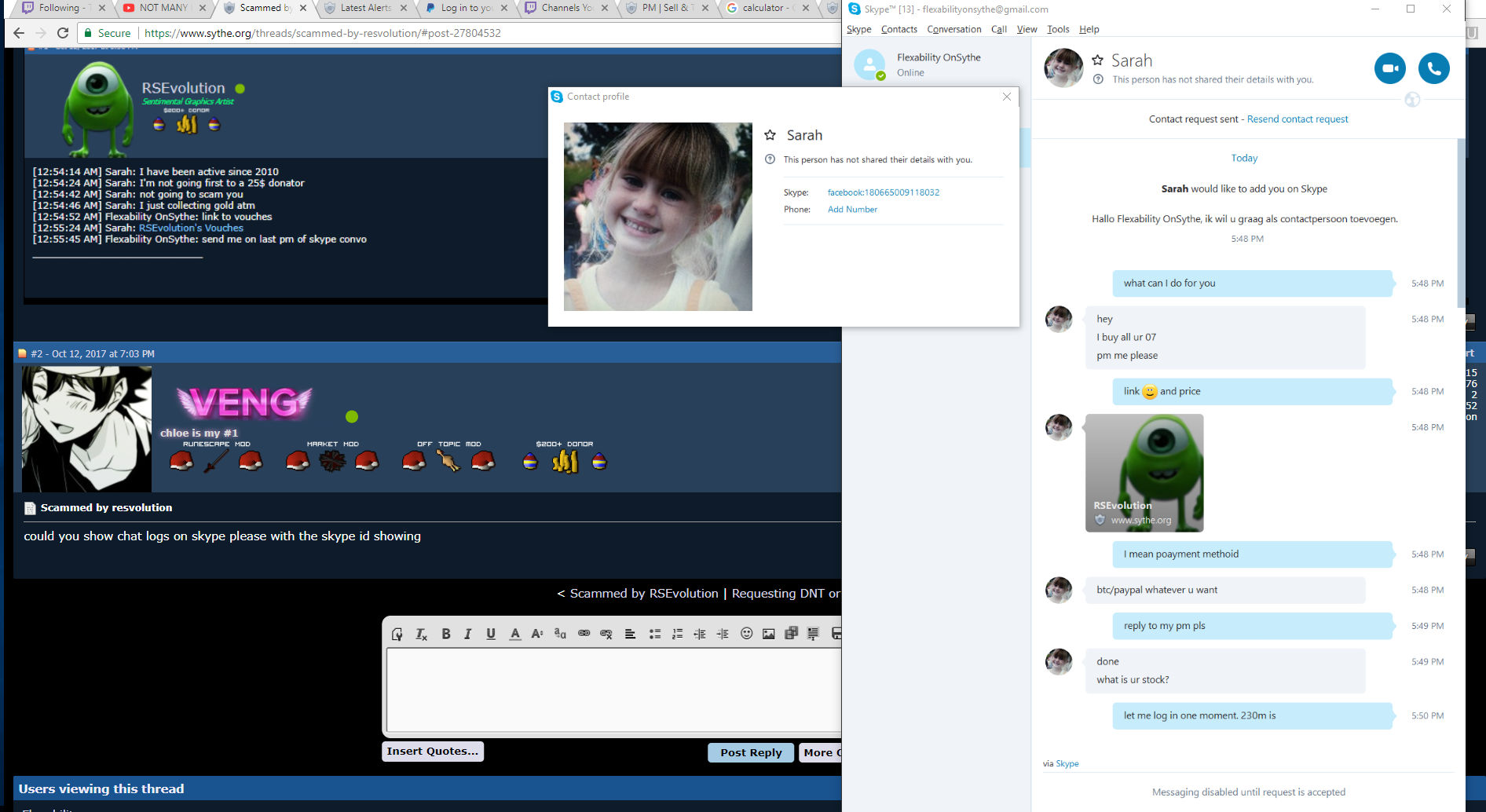Click the Insert Media icon in editor
The image size is (1486, 812).
[791, 634]
